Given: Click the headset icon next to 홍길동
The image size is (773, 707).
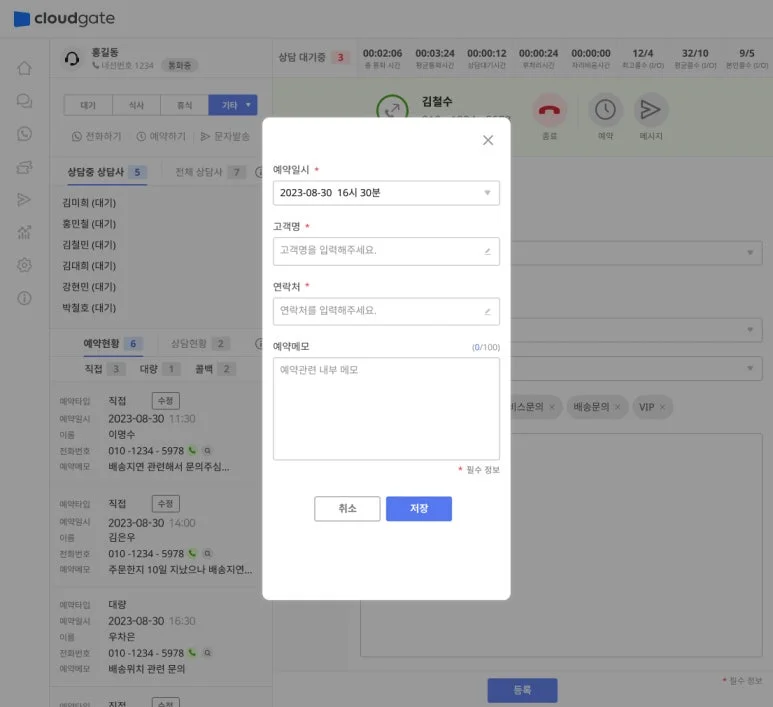Looking at the screenshot, I should 72,59.
